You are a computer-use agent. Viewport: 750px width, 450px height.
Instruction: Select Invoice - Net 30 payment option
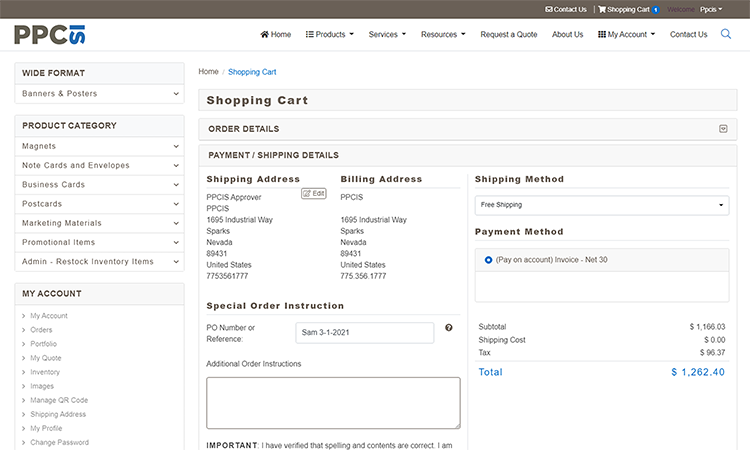(488, 259)
